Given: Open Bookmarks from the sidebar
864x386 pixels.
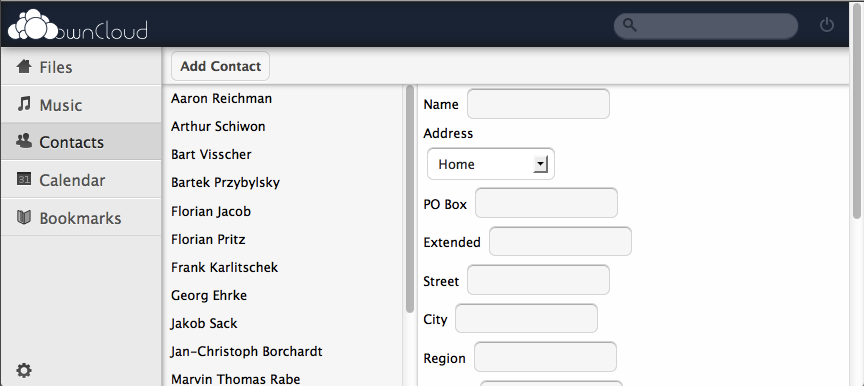Looking at the screenshot, I should pos(81,218).
